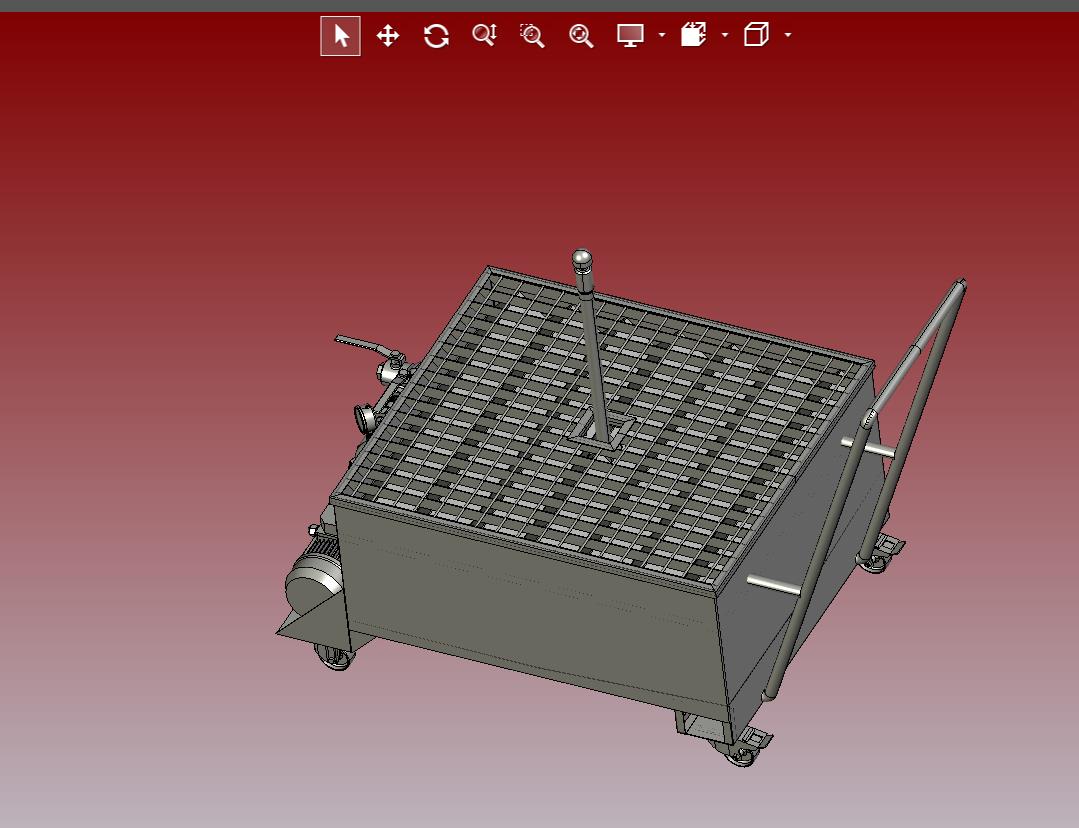Activate the Zoom to area tool
This screenshot has width=1079, height=828.
click(x=532, y=35)
